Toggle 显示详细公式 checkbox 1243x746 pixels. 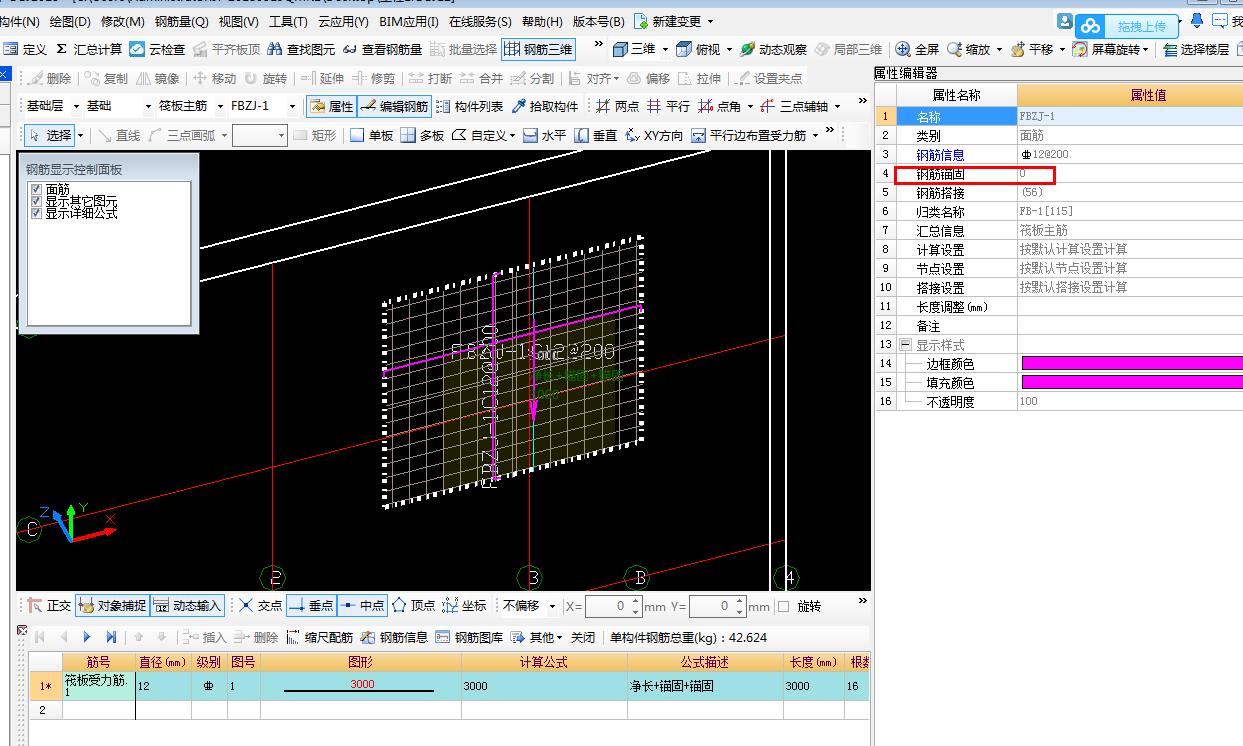[37, 213]
